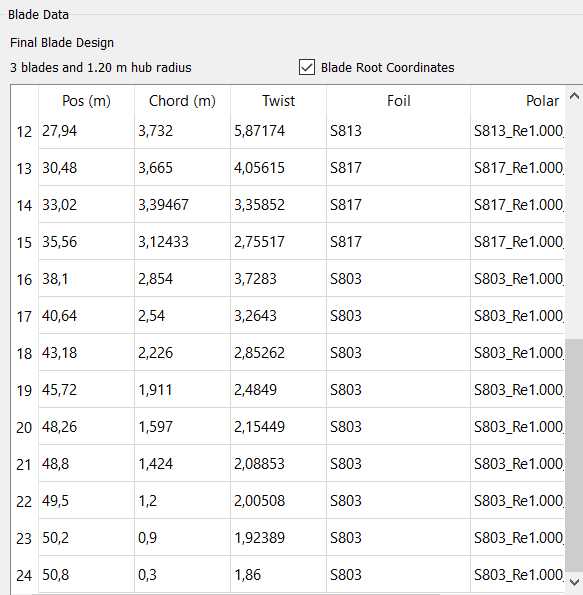
Task: Select chord cell 3,39467 in row 14
Action: (182, 205)
